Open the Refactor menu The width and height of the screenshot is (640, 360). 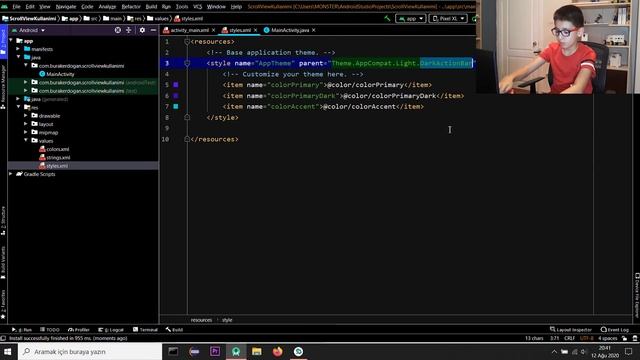pyautogui.click(x=131, y=7)
